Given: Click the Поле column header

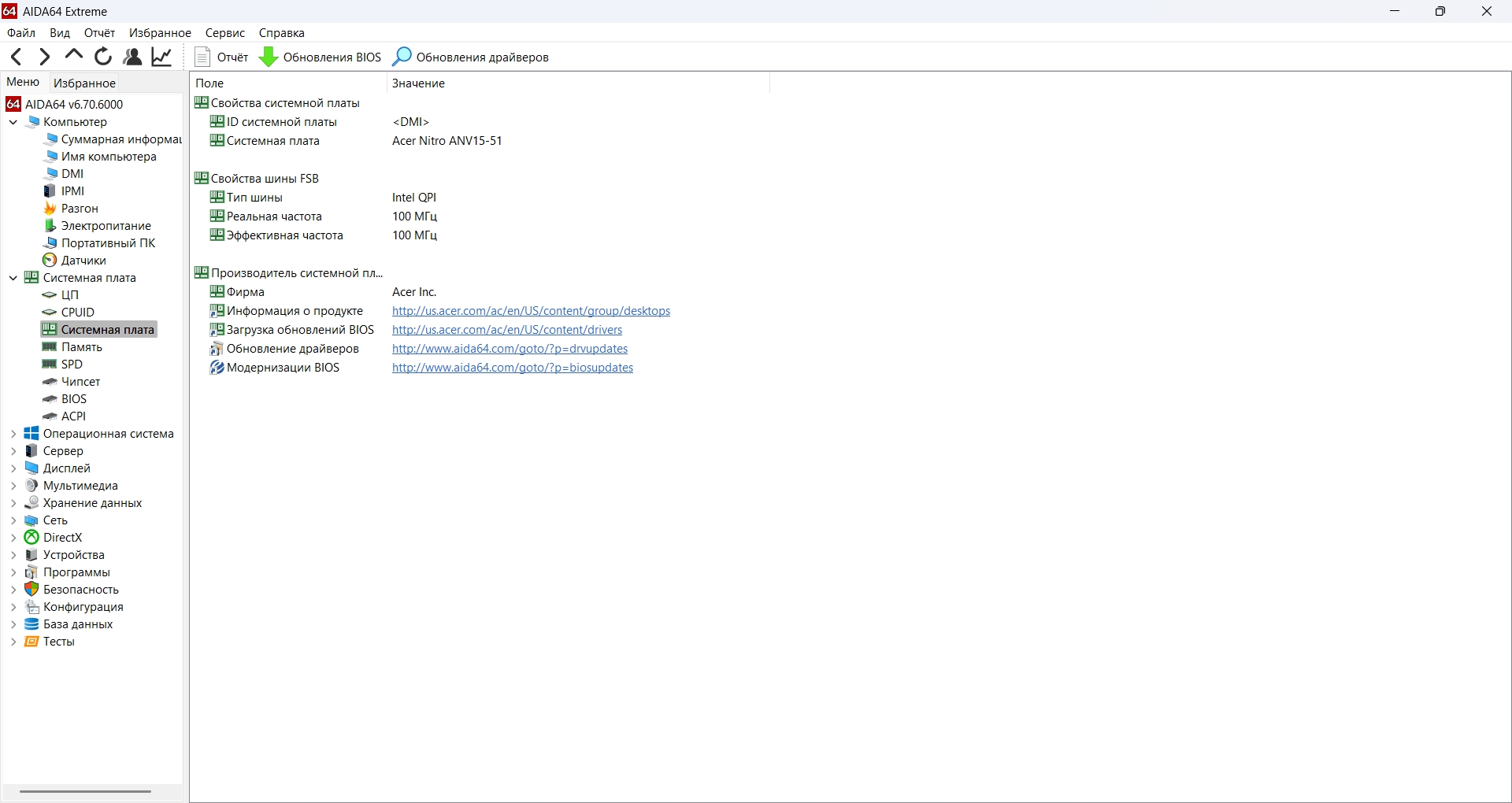Looking at the screenshot, I should tap(288, 83).
